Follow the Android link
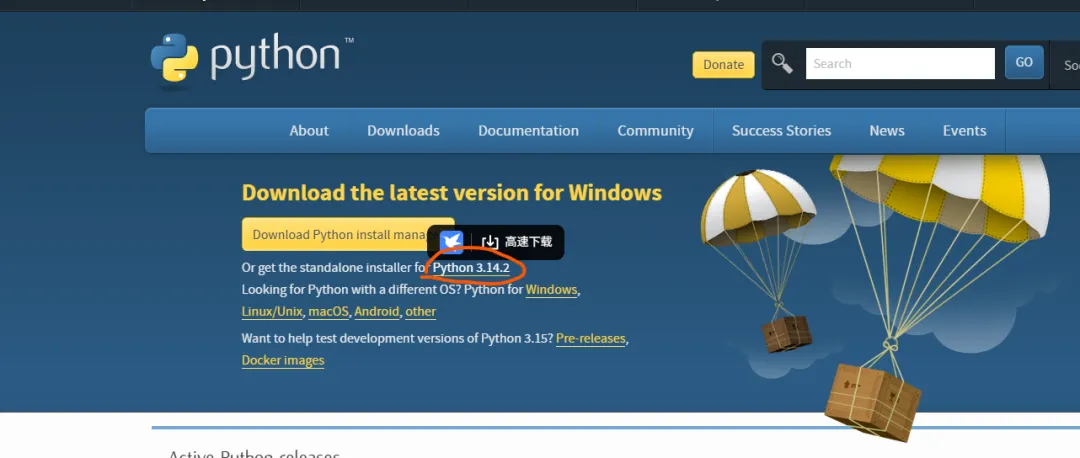This screenshot has width=1080, height=458. point(377,311)
